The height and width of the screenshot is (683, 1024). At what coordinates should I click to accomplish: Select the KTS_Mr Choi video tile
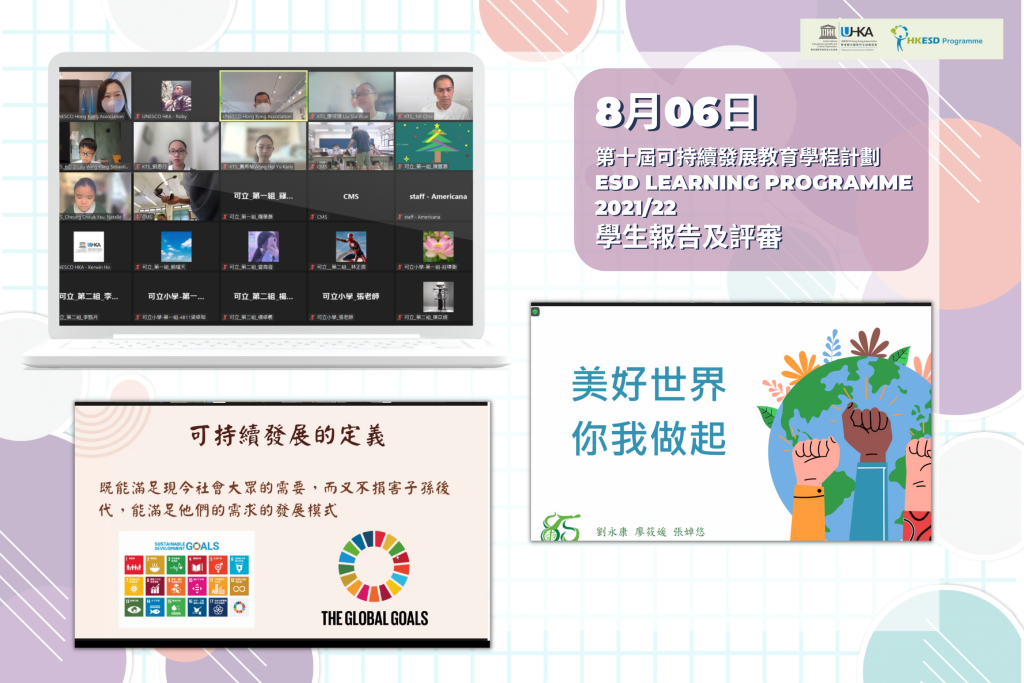pyautogui.click(x=434, y=95)
